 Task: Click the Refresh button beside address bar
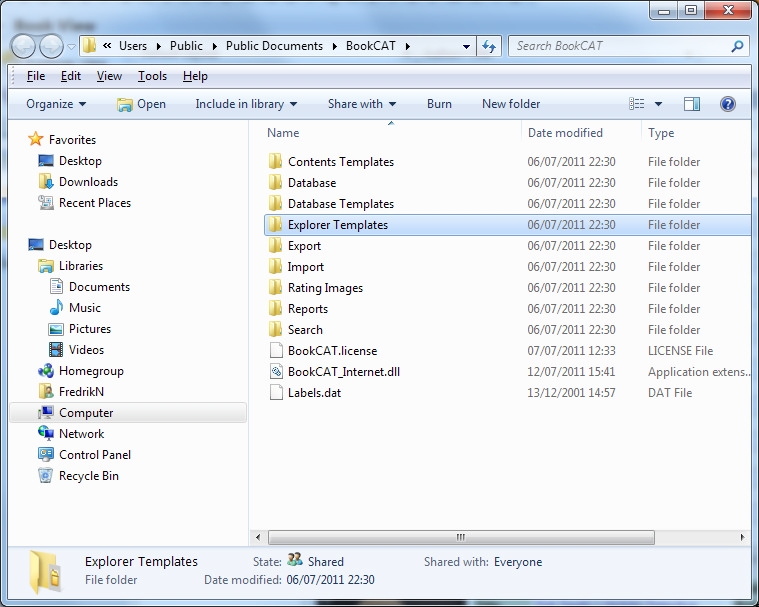(x=489, y=46)
